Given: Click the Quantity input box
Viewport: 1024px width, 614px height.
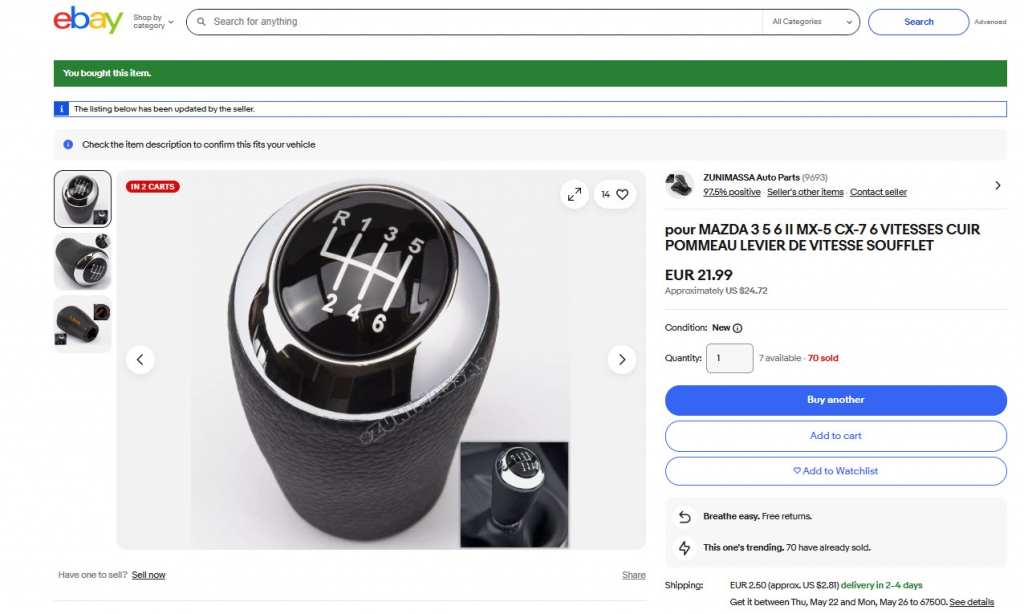Looking at the screenshot, I should tap(729, 358).
